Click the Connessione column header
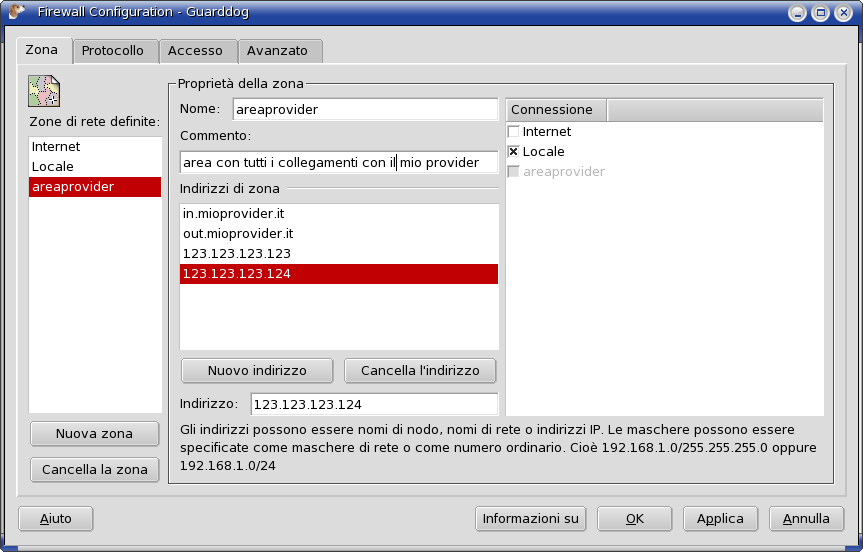This screenshot has width=863, height=552. 557,110
